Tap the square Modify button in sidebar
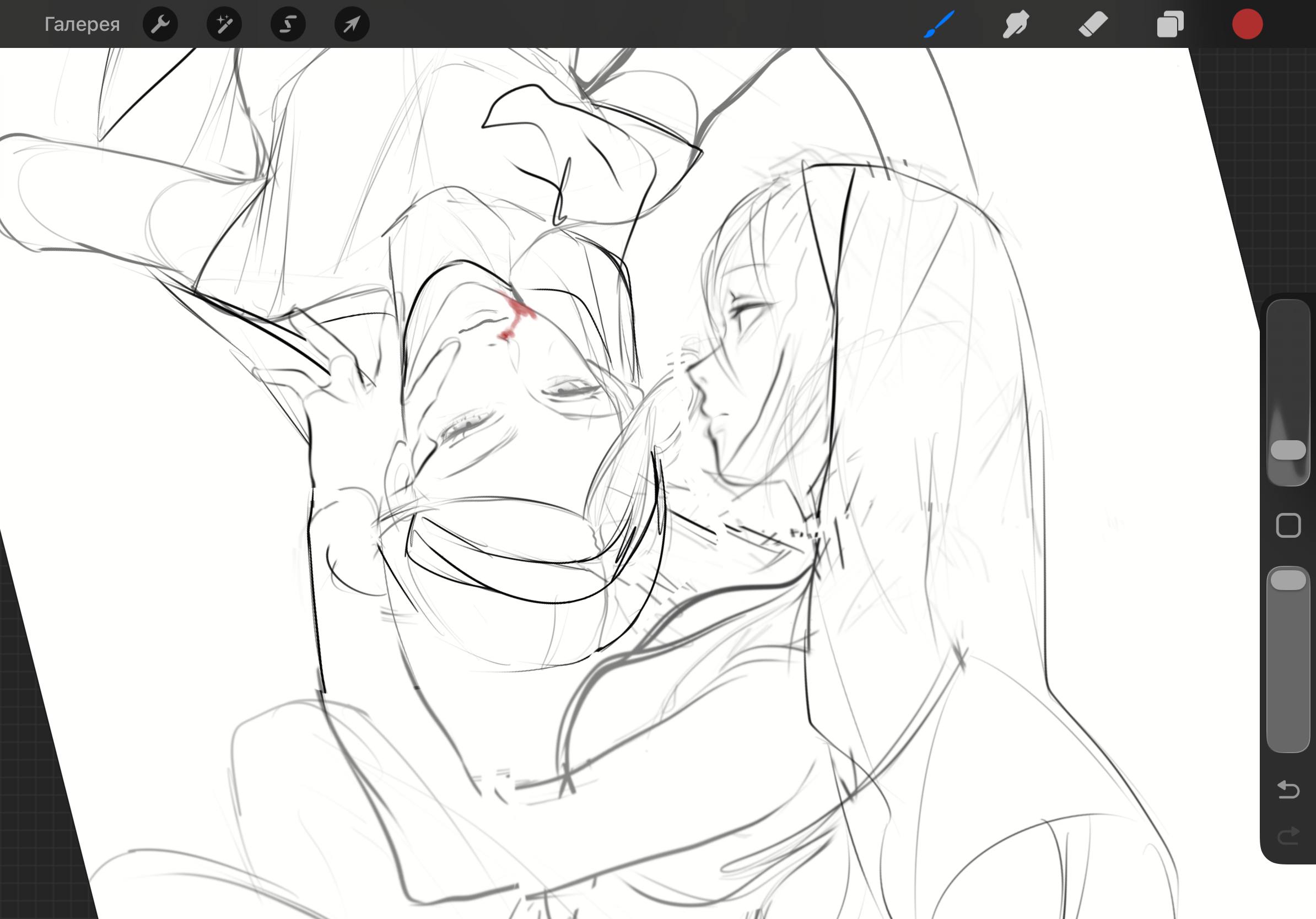This screenshot has width=1316, height=919. coord(1288,526)
